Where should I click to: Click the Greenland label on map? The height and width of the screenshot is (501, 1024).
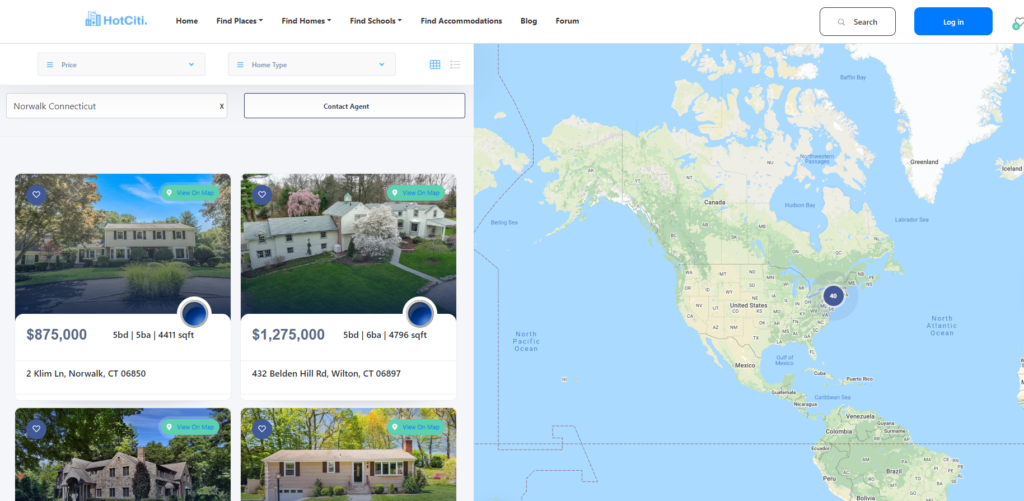tap(924, 162)
